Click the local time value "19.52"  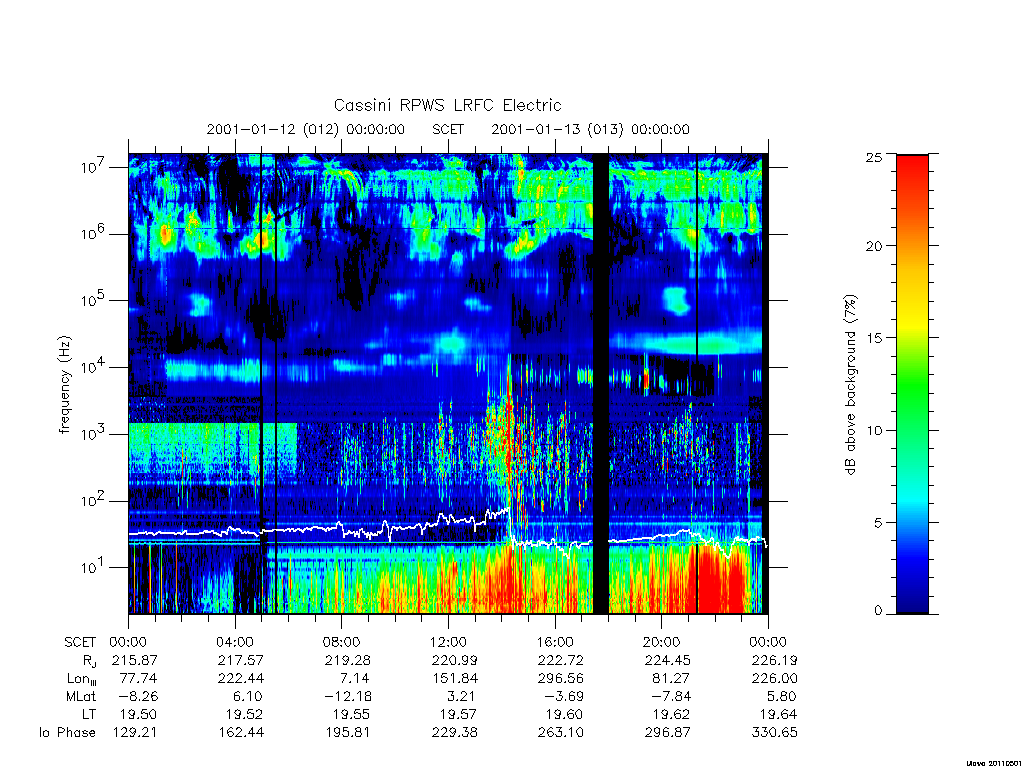click(245, 714)
